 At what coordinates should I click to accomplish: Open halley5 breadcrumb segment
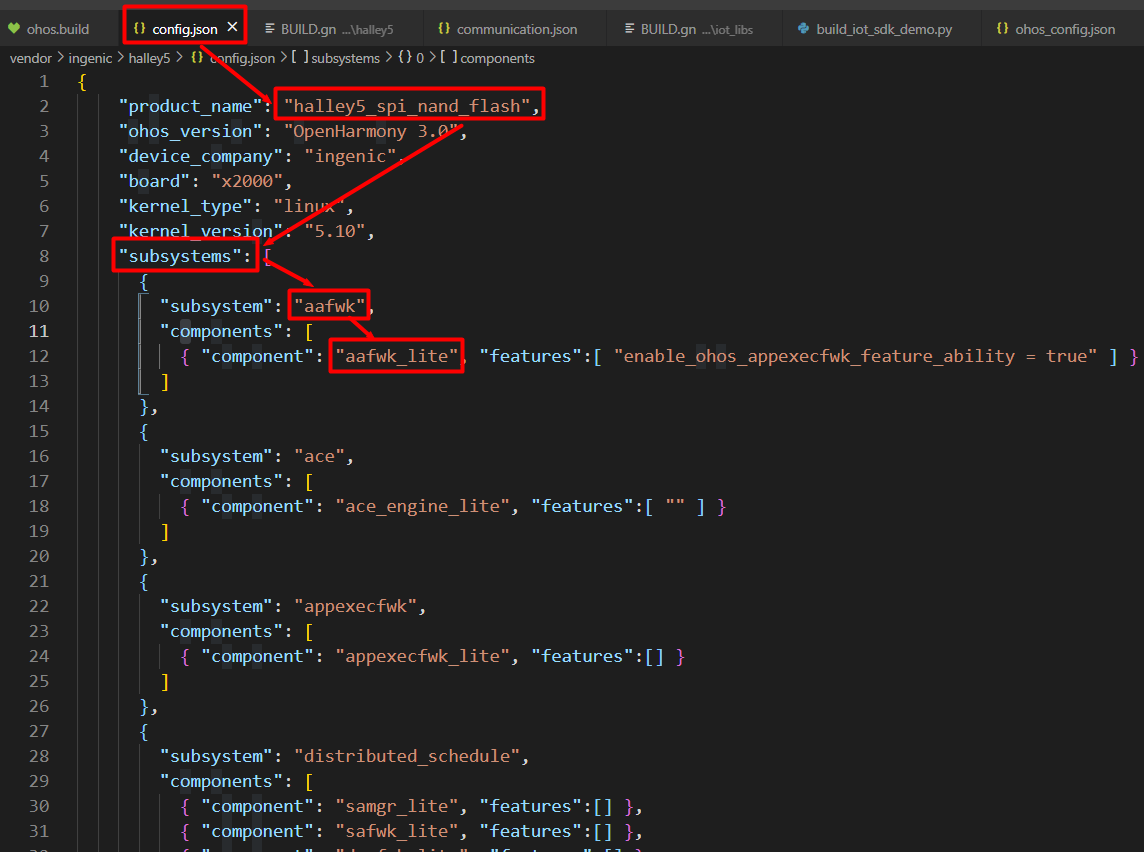pyautogui.click(x=149, y=58)
